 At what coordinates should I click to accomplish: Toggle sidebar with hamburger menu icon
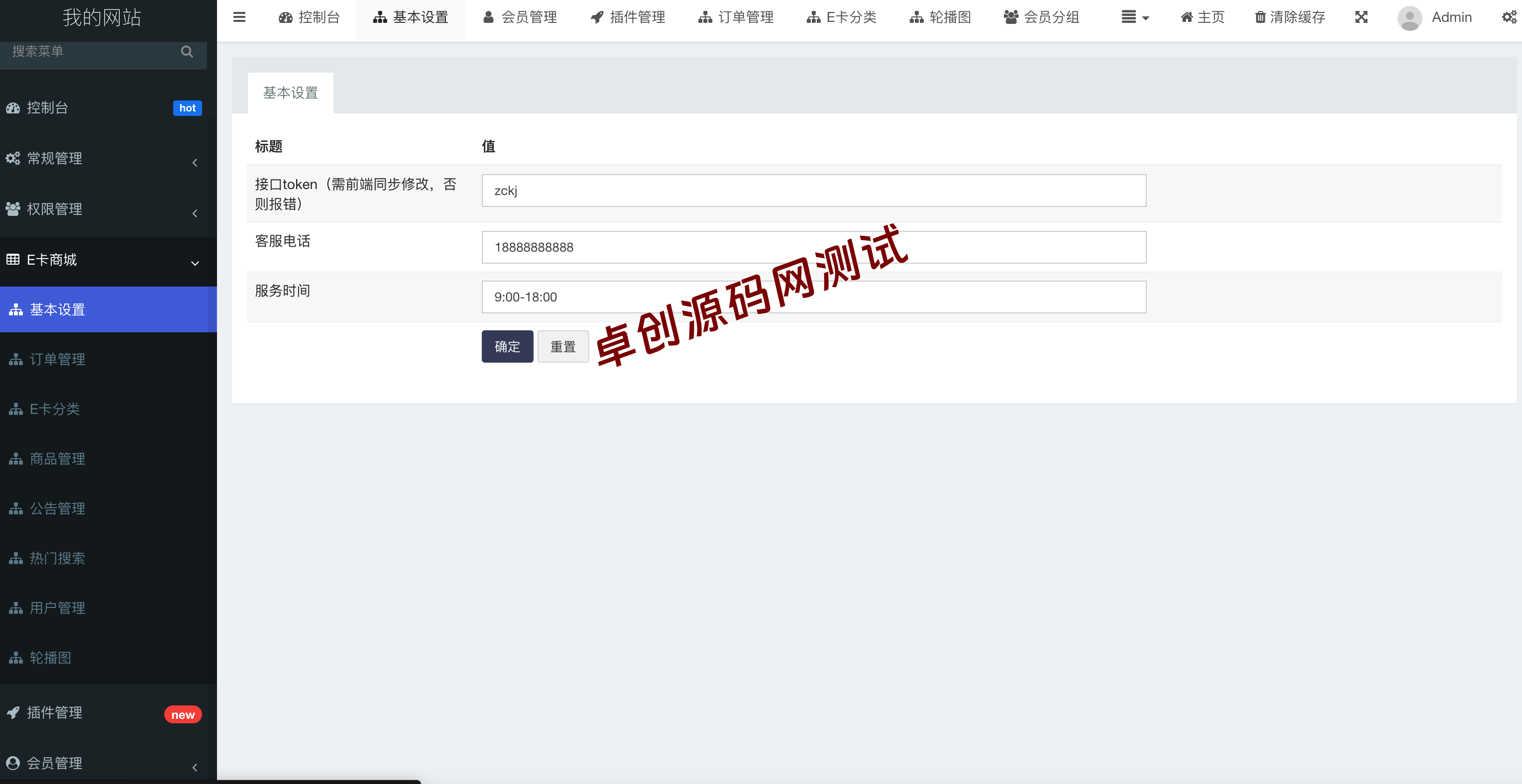pyautogui.click(x=239, y=17)
